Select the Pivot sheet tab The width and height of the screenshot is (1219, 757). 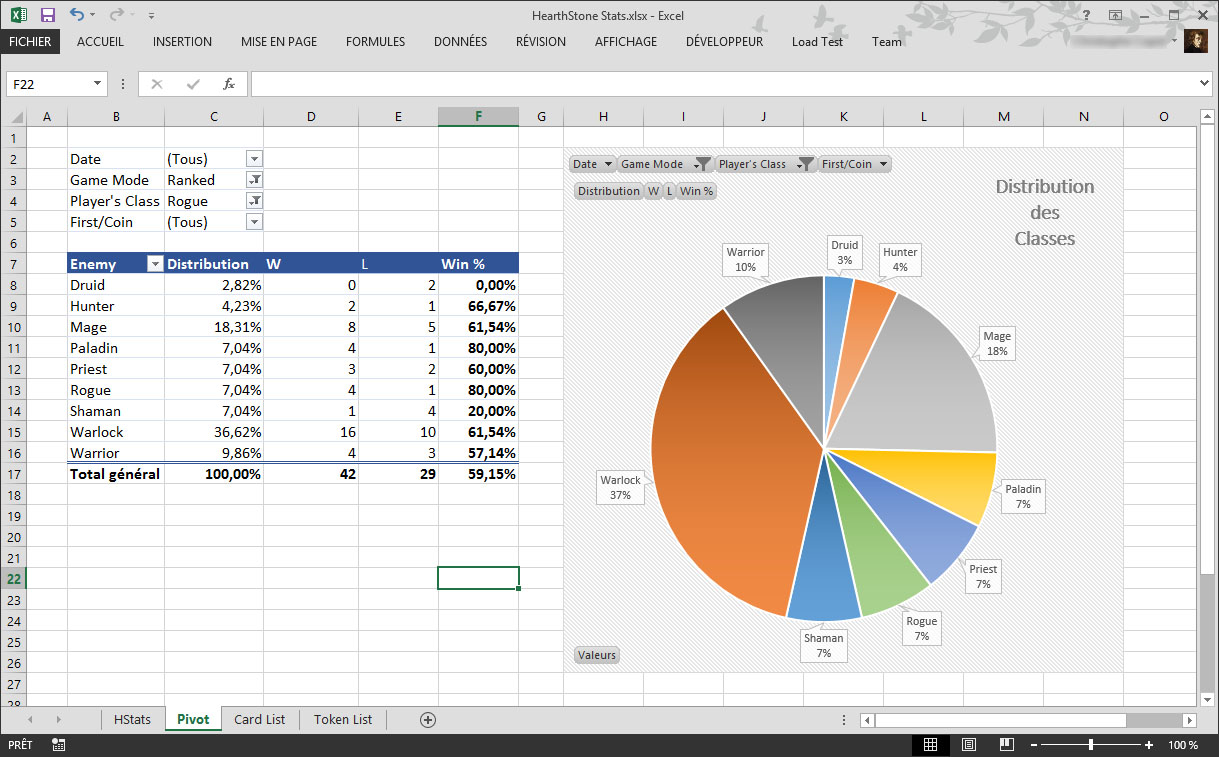(193, 719)
